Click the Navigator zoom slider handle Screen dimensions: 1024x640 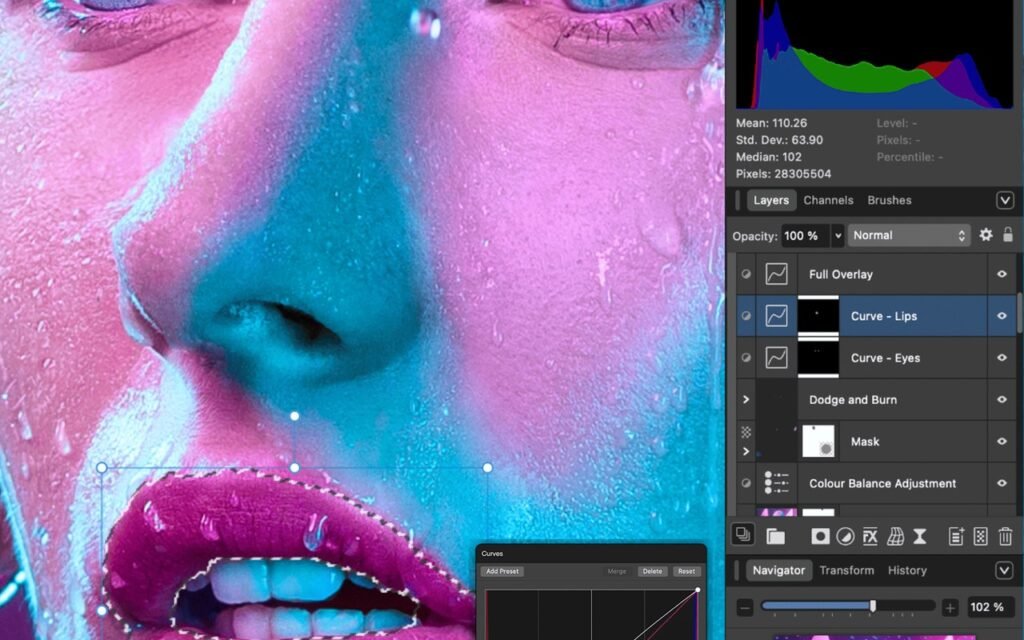tap(872, 606)
